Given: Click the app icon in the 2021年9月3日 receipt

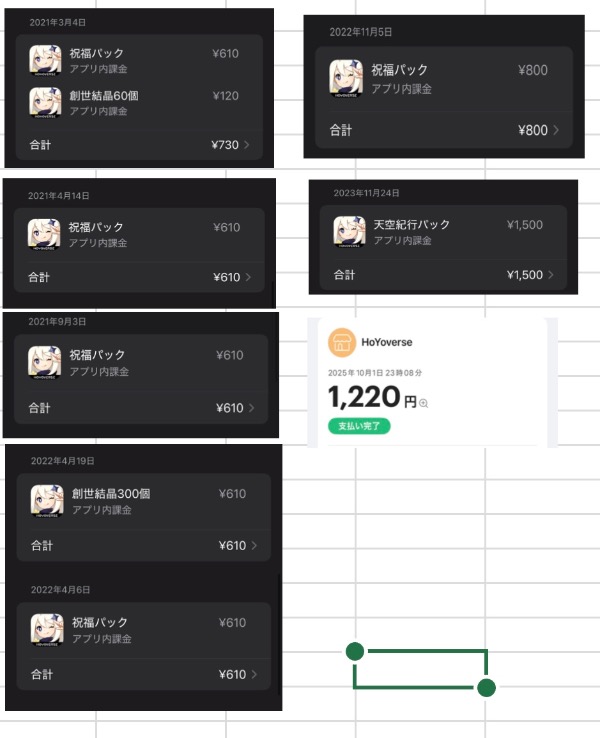Looking at the screenshot, I should coord(44,362).
